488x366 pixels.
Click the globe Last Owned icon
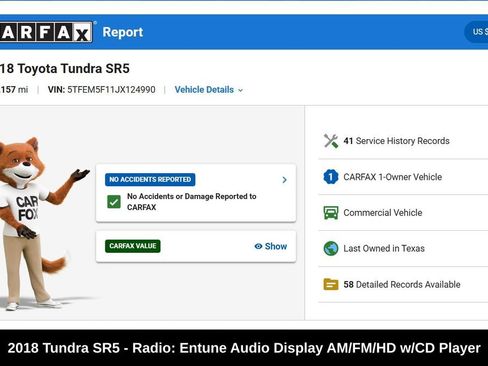pos(331,248)
